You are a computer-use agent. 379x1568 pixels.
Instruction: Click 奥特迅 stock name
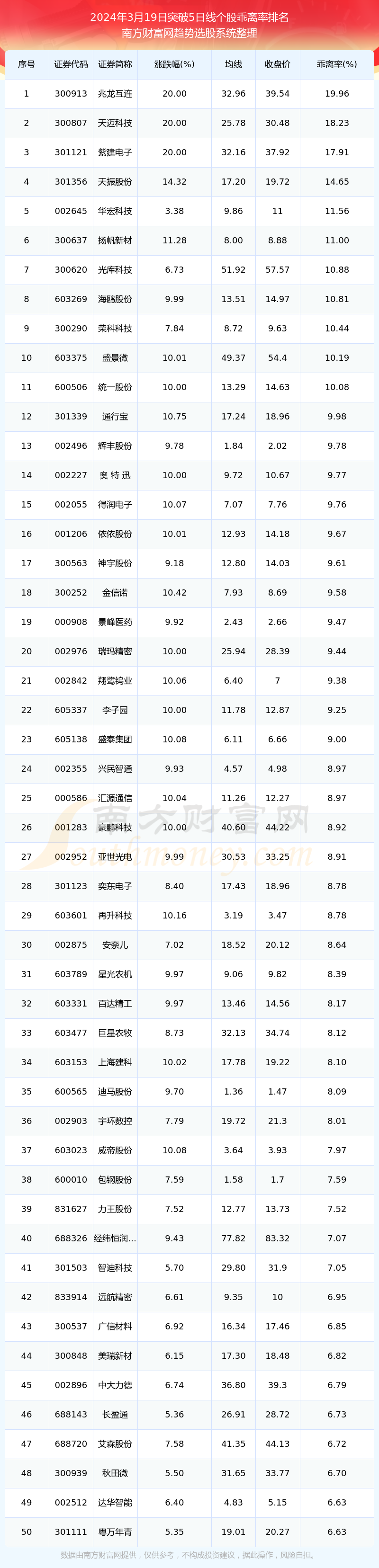115,475
